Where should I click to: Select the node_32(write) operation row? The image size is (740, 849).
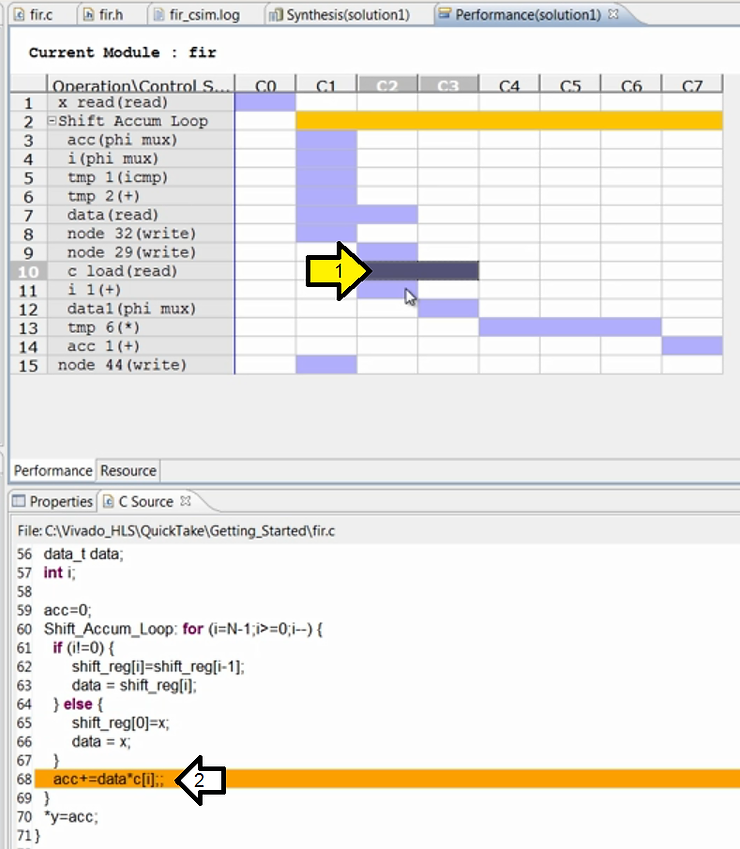click(x=141, y=233)
